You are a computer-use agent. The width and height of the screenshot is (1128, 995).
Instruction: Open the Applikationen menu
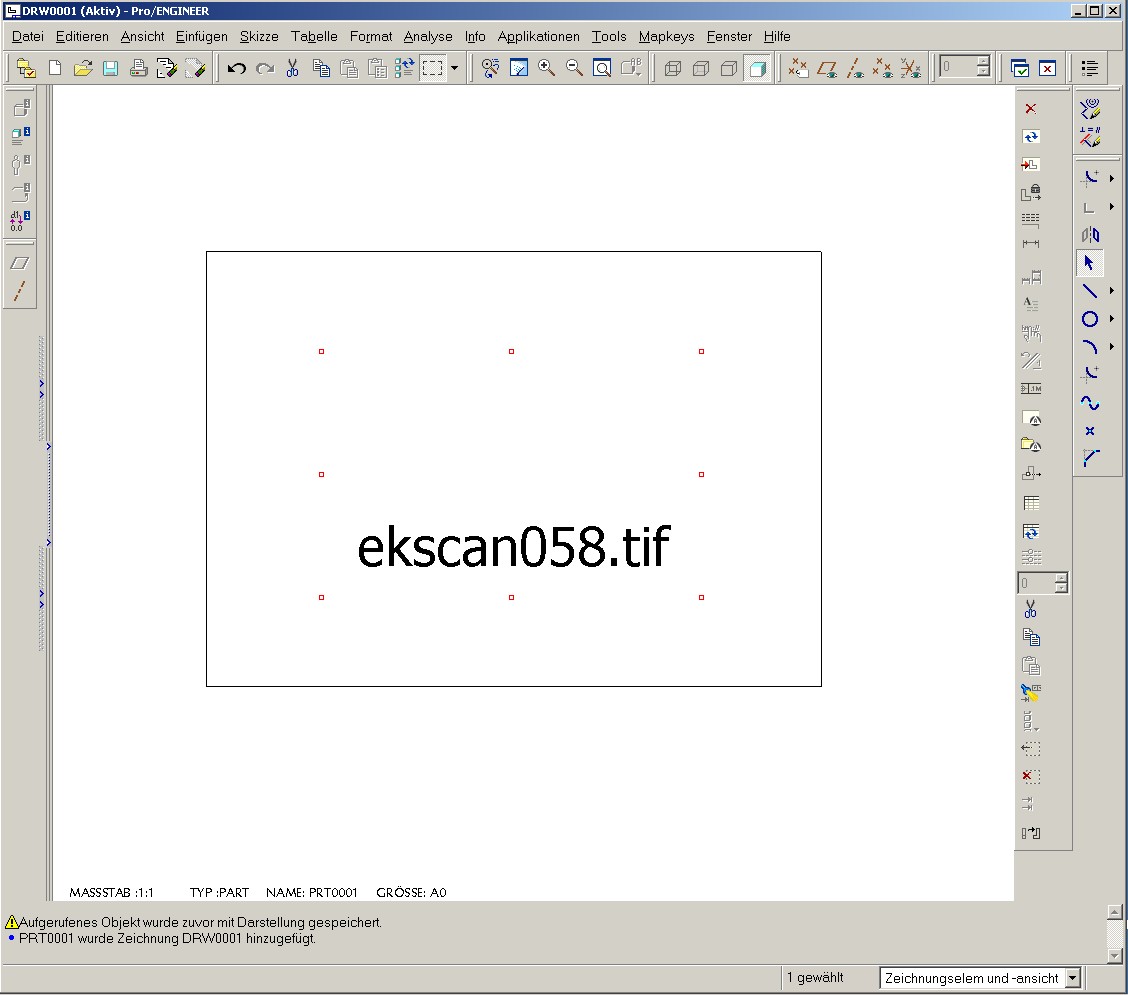[x=538, y=37]
